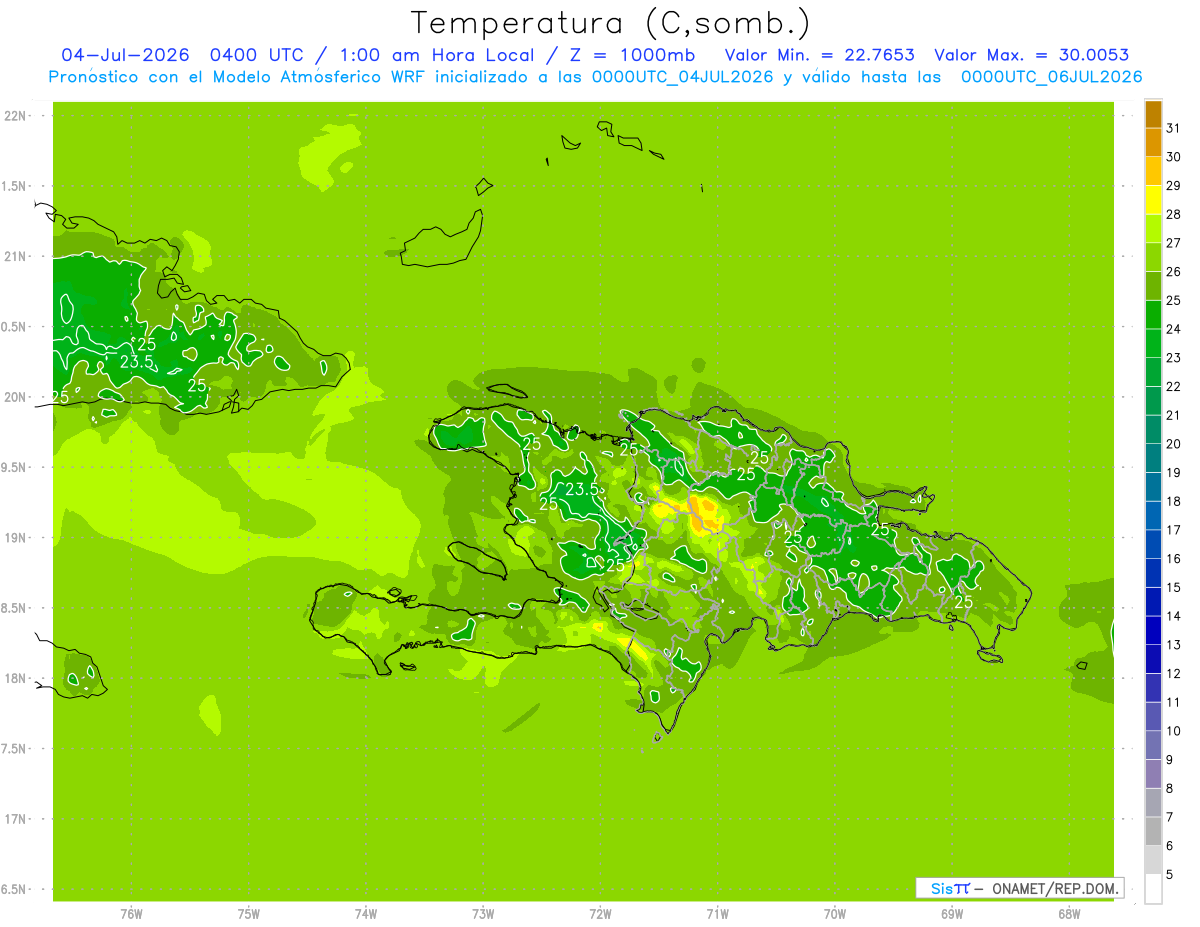Click the 0000UTC_06JUL2026 validity text

click(x=1051, y=77)
